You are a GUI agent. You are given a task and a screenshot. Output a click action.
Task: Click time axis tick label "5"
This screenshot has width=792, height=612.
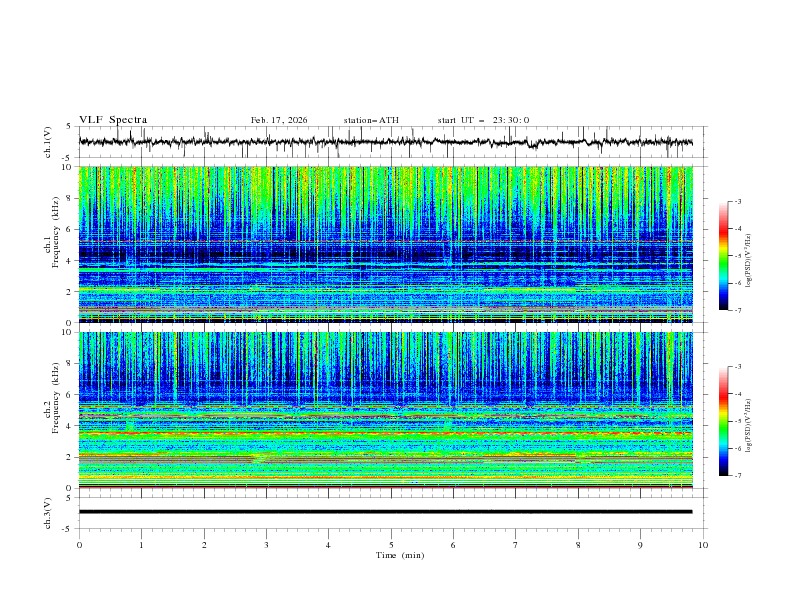(391, 545)
